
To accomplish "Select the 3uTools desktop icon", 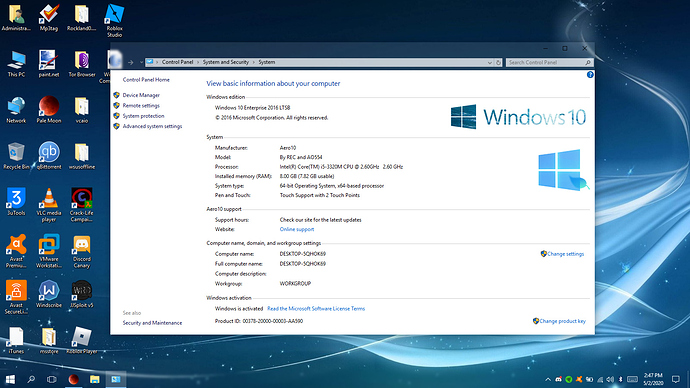I will coord(16,202).
